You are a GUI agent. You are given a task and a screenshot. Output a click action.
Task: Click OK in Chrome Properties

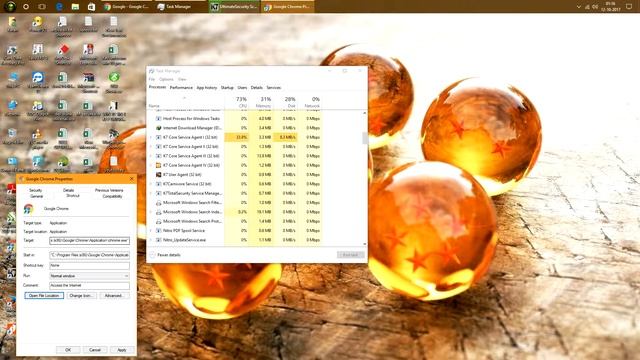68,350
